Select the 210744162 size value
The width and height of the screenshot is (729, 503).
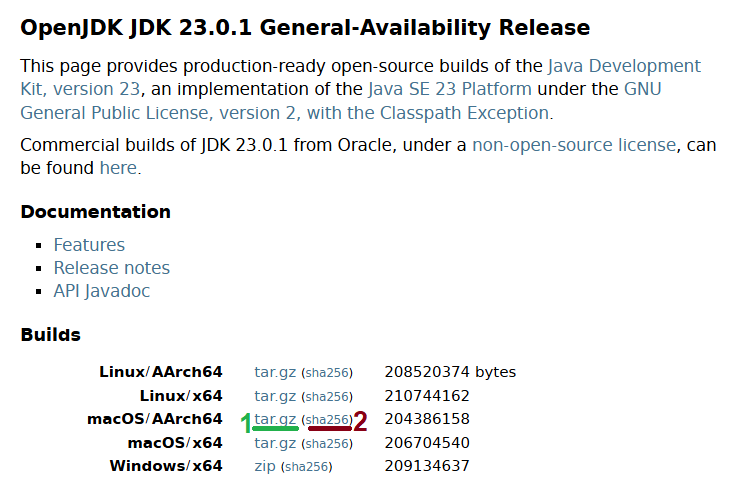tap(427, 396)
